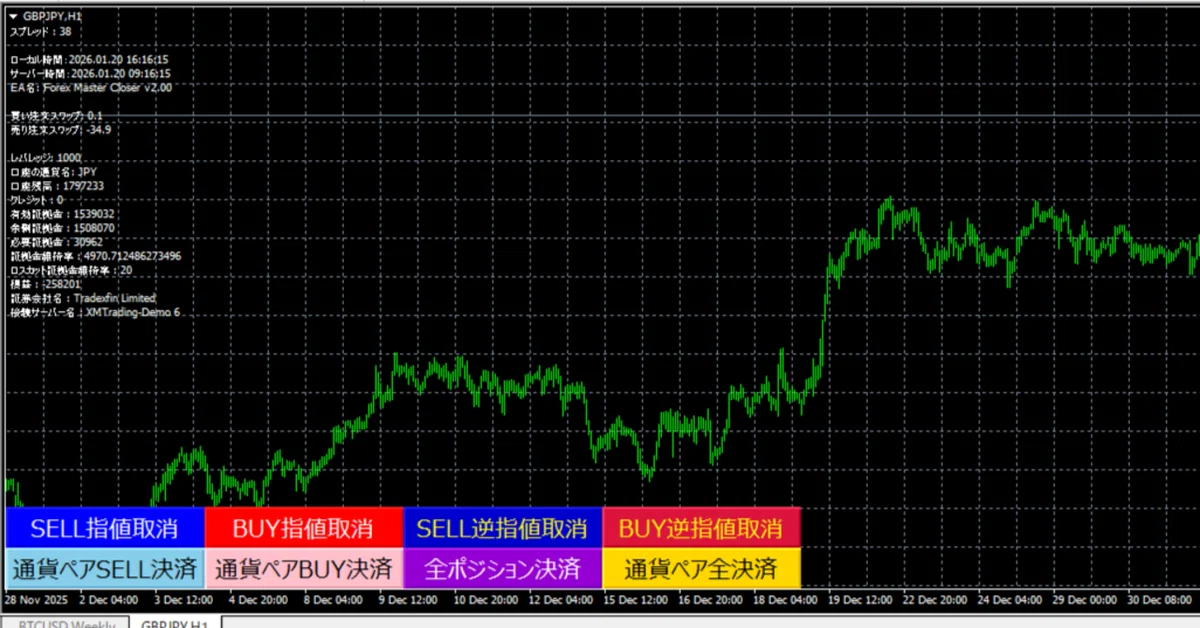
Task: Click the account balance value 1797233
Action: (x=82, y=185)
